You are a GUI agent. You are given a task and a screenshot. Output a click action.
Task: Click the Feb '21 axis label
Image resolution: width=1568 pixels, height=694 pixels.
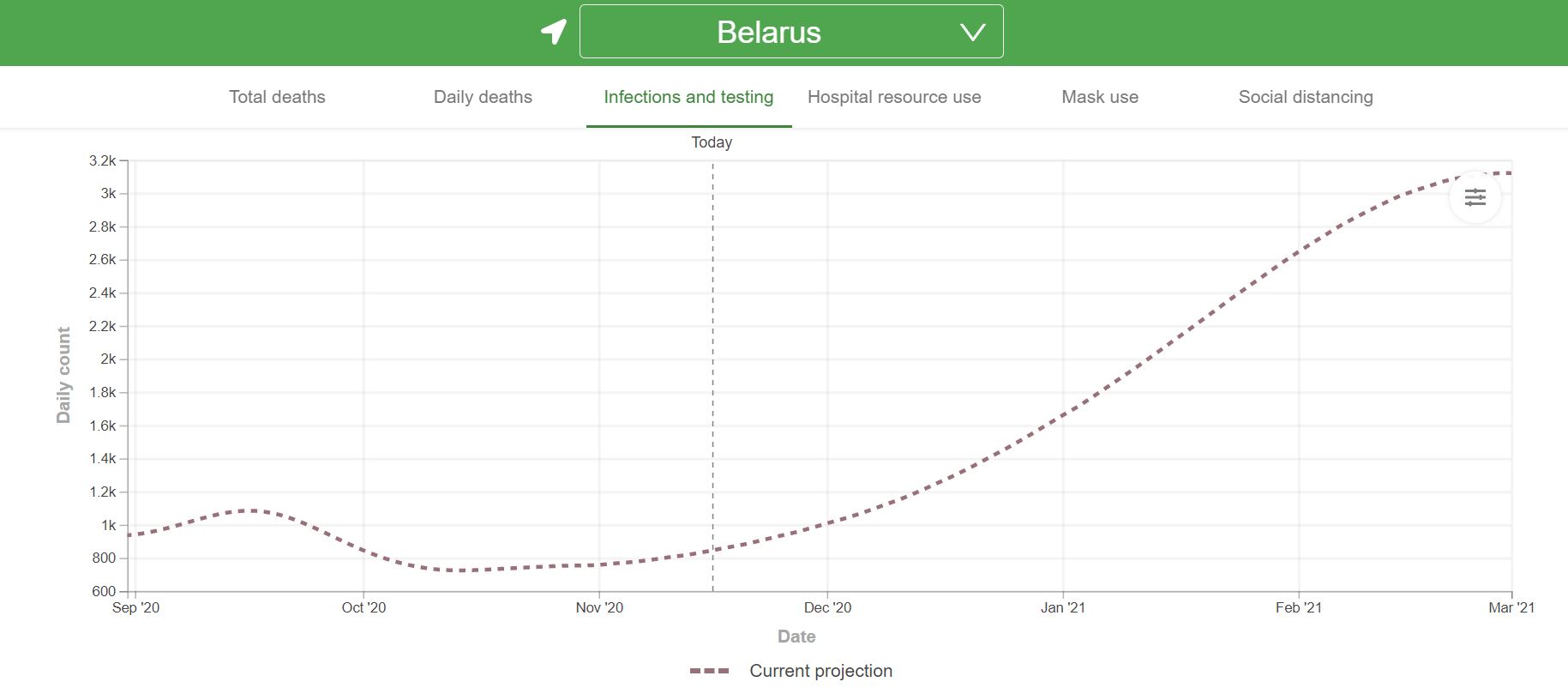click(x=1299, y=607)
